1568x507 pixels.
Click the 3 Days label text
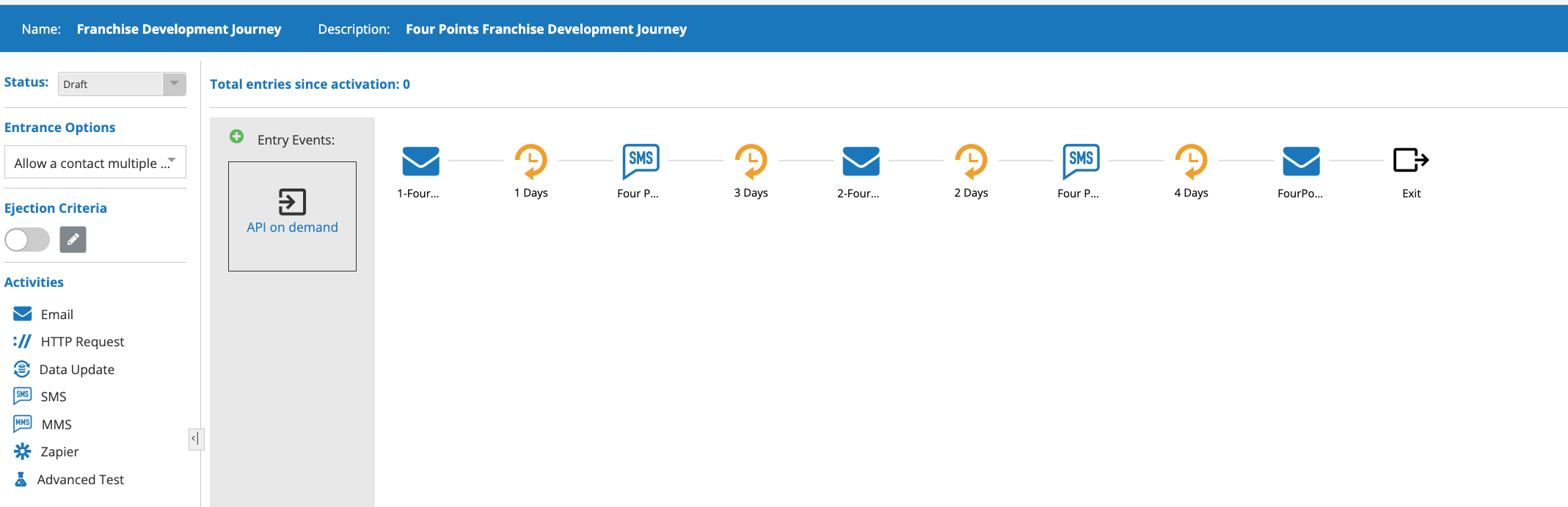click(x=751, y=193)
